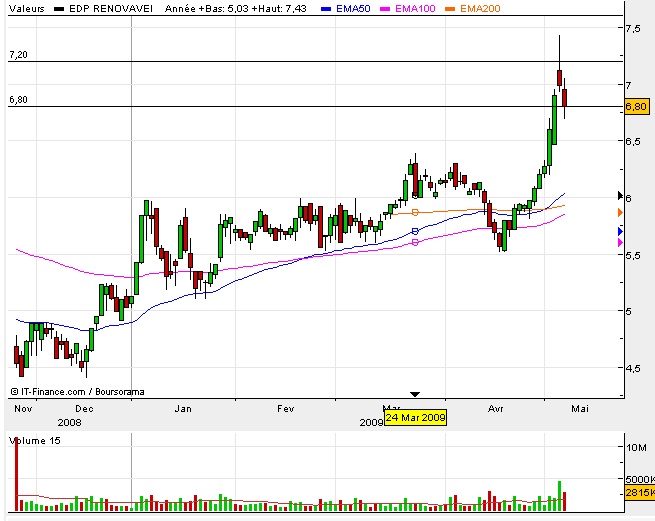Click the black EDP RENOVAVEI legend swatch
Viewport: 655px width, 521px height.
click(59, 9)
